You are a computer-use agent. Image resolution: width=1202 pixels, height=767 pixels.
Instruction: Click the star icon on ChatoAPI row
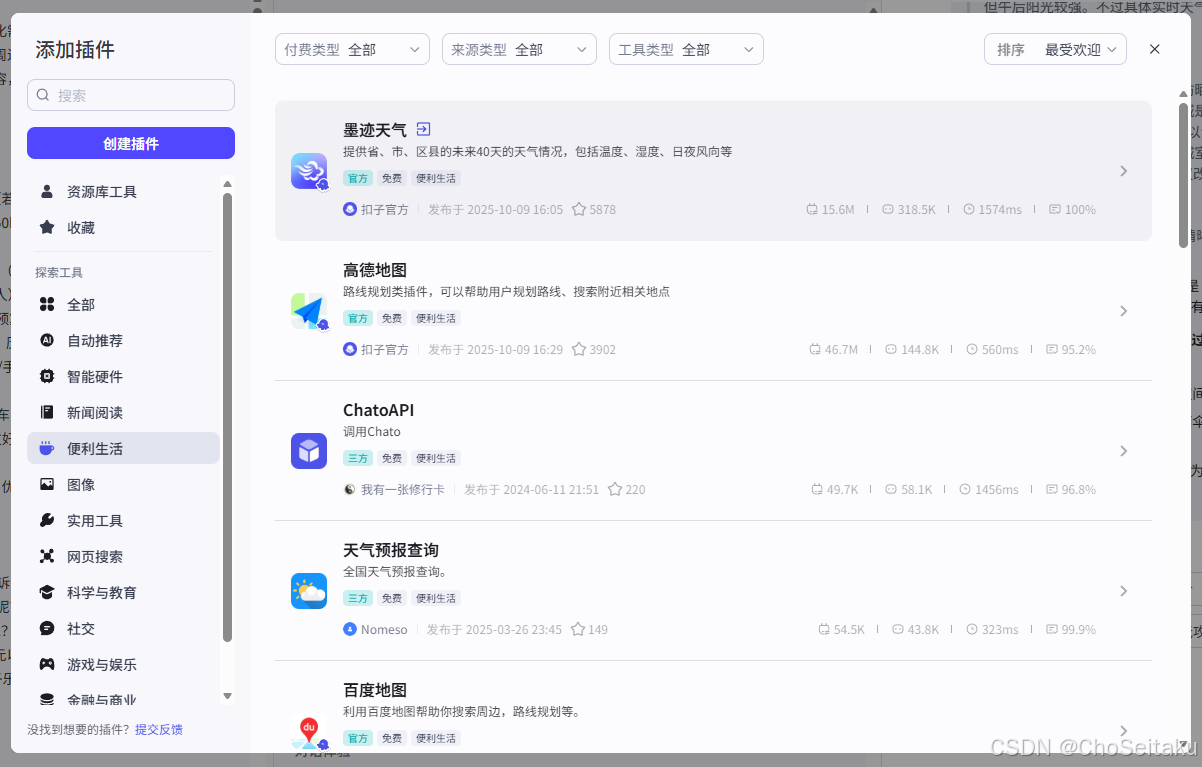pos(614,490)
